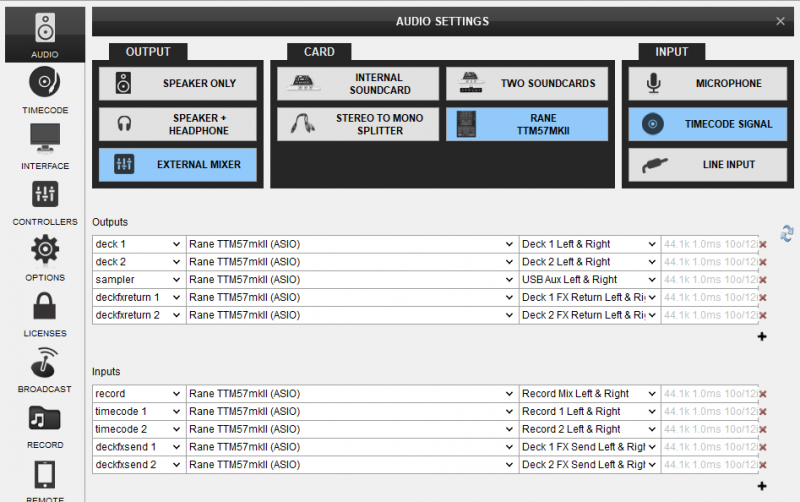Open the Licenses padlock section
The width and height of the screenshot is (800, 502).
click(x=45, y=314)
